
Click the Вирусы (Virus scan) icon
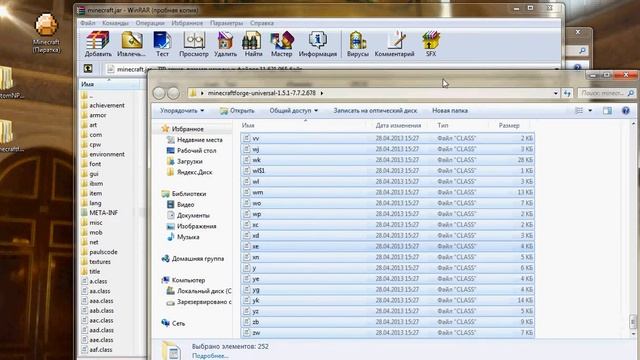[358, 44]
